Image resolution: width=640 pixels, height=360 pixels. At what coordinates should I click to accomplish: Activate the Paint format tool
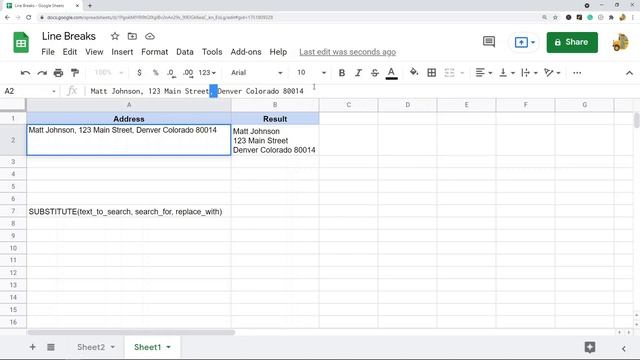pyautogui.click(x=75, y=73)
